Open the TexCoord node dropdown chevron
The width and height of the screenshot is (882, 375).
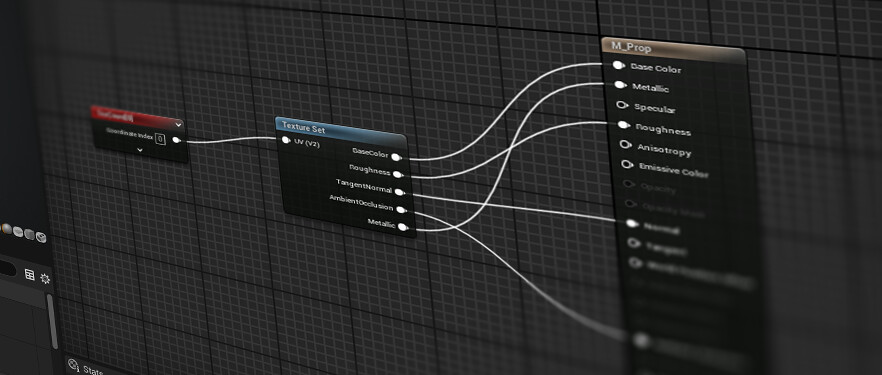pyautogui.click(x=178, y=125)
